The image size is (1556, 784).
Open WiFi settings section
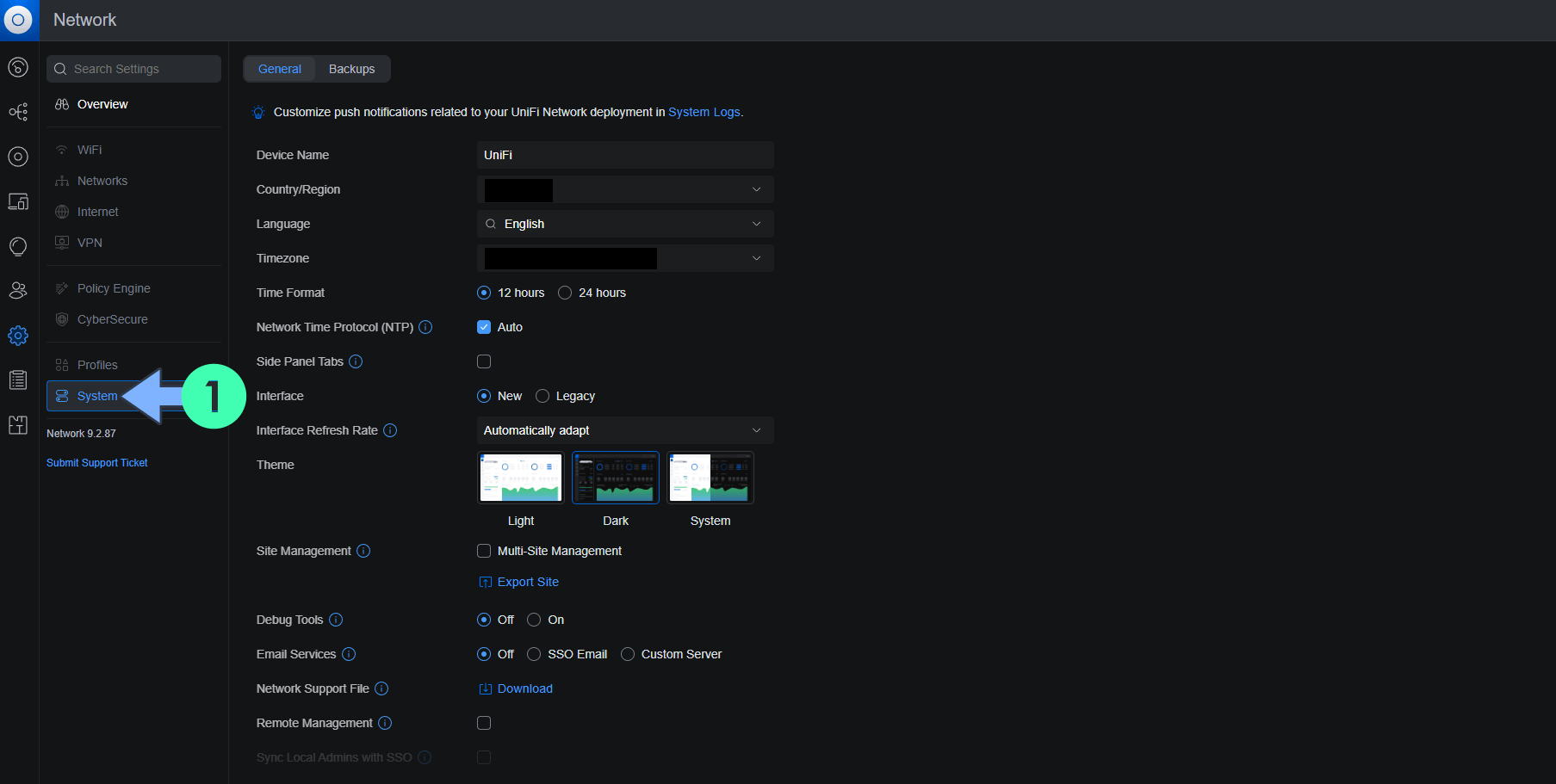coord(133,150)
